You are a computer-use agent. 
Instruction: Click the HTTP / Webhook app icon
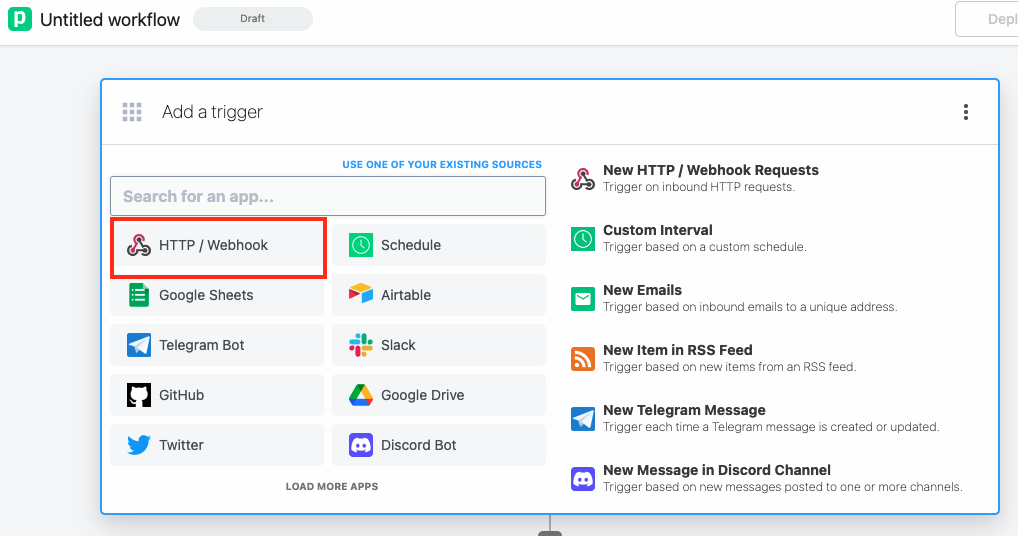click(x=138, y=245)
